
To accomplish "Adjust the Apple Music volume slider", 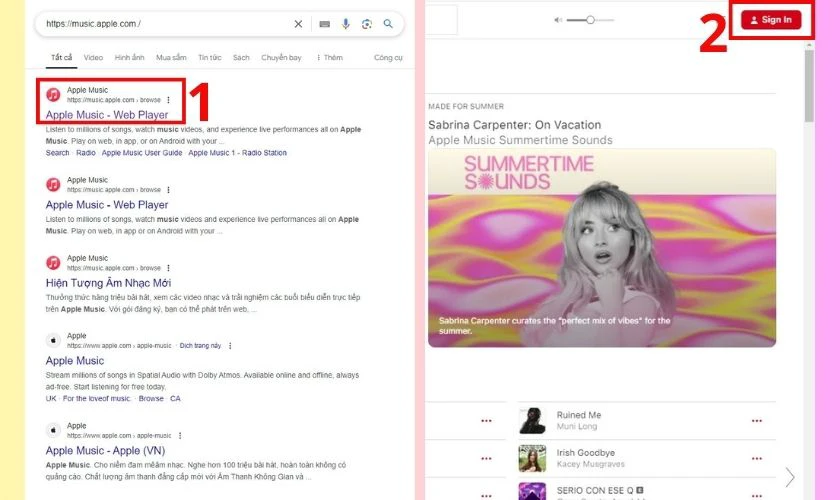I will (x=590, y=20).
